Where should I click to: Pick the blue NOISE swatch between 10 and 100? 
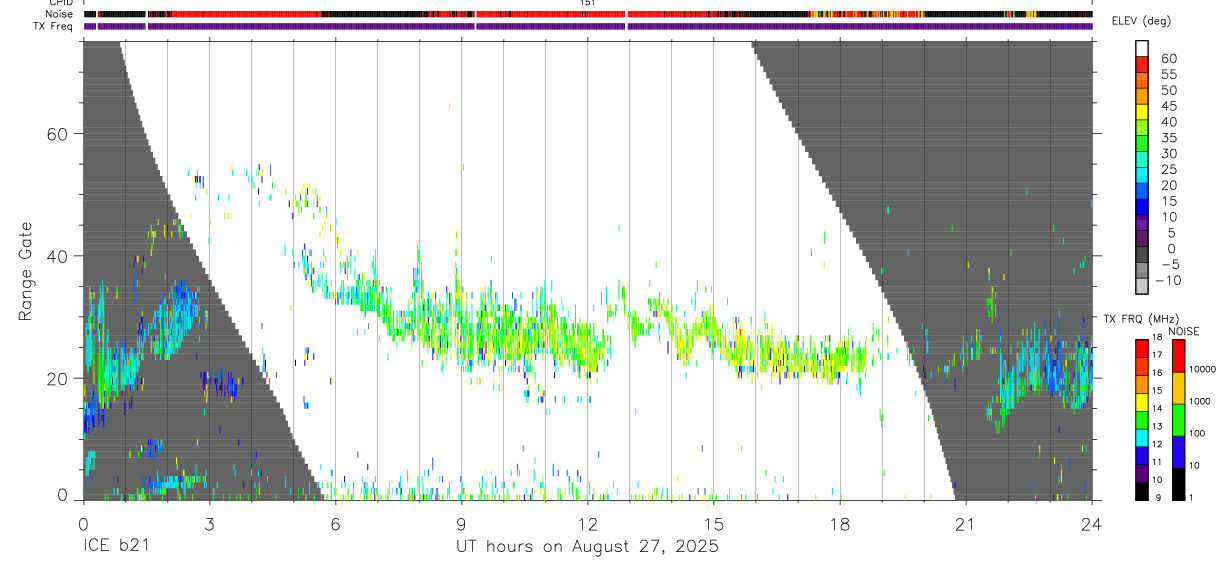tap(1179, 450)
